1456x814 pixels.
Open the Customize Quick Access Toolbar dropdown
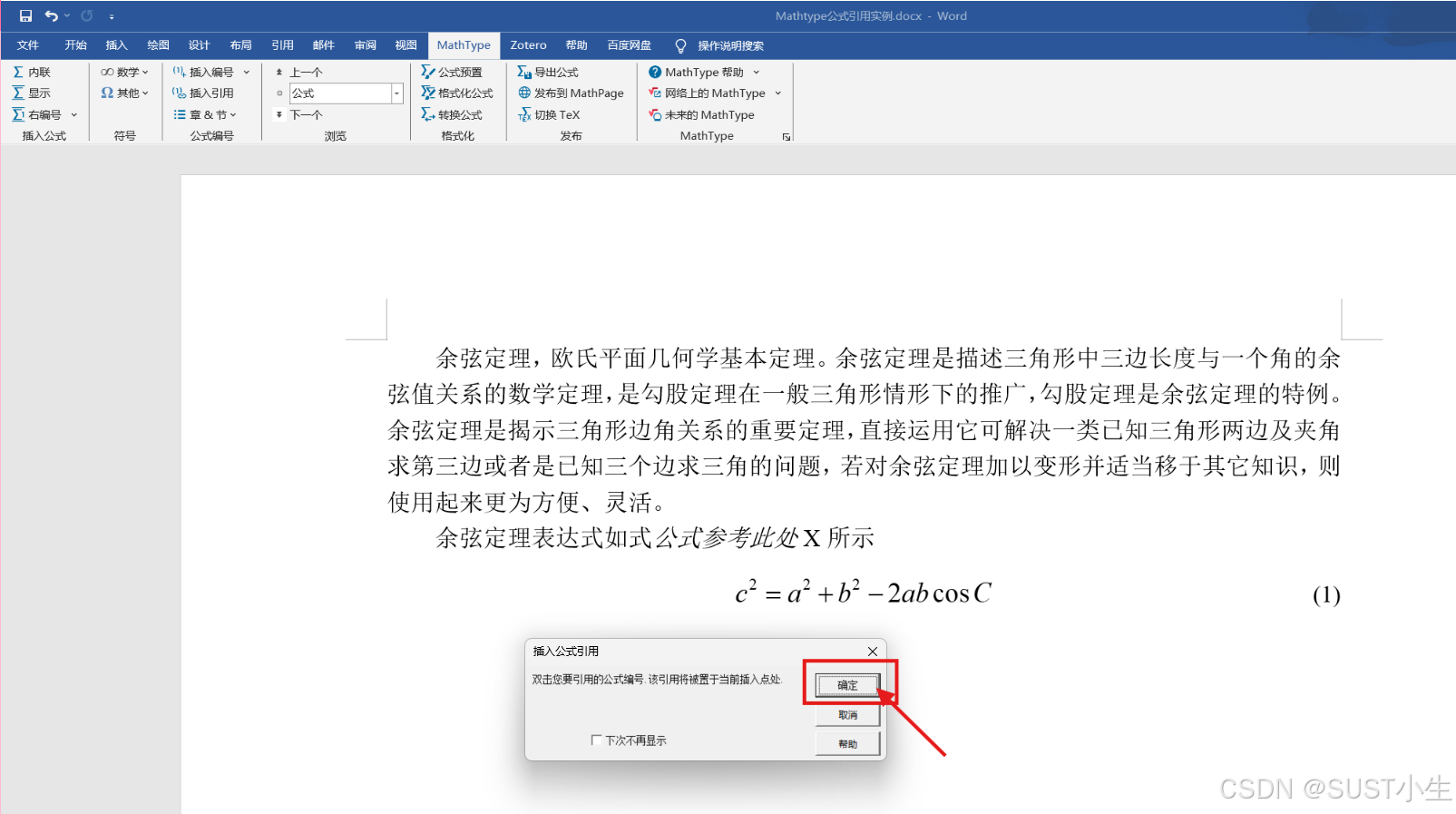112,16
